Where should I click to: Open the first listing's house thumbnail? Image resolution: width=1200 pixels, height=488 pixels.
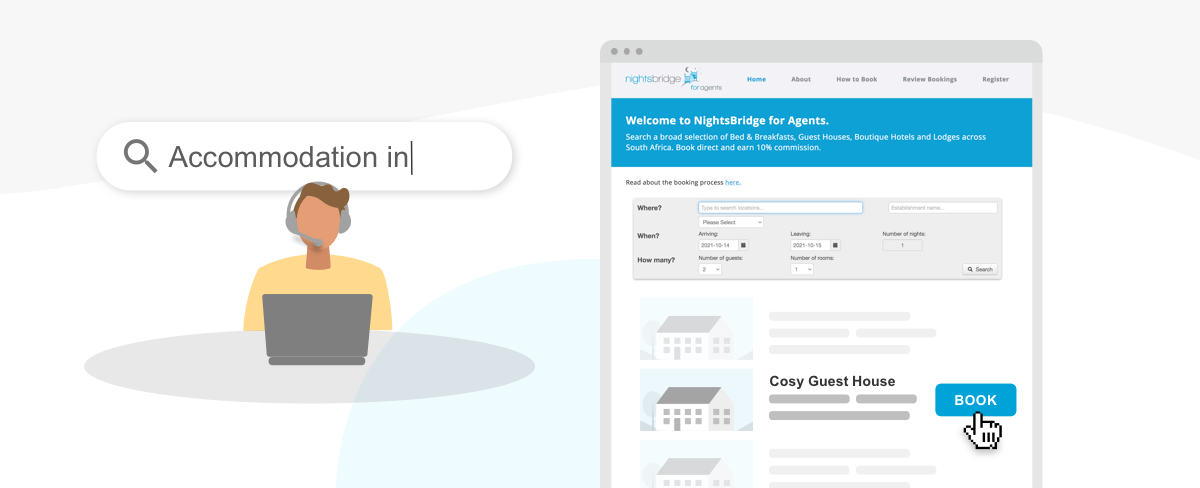696,328
